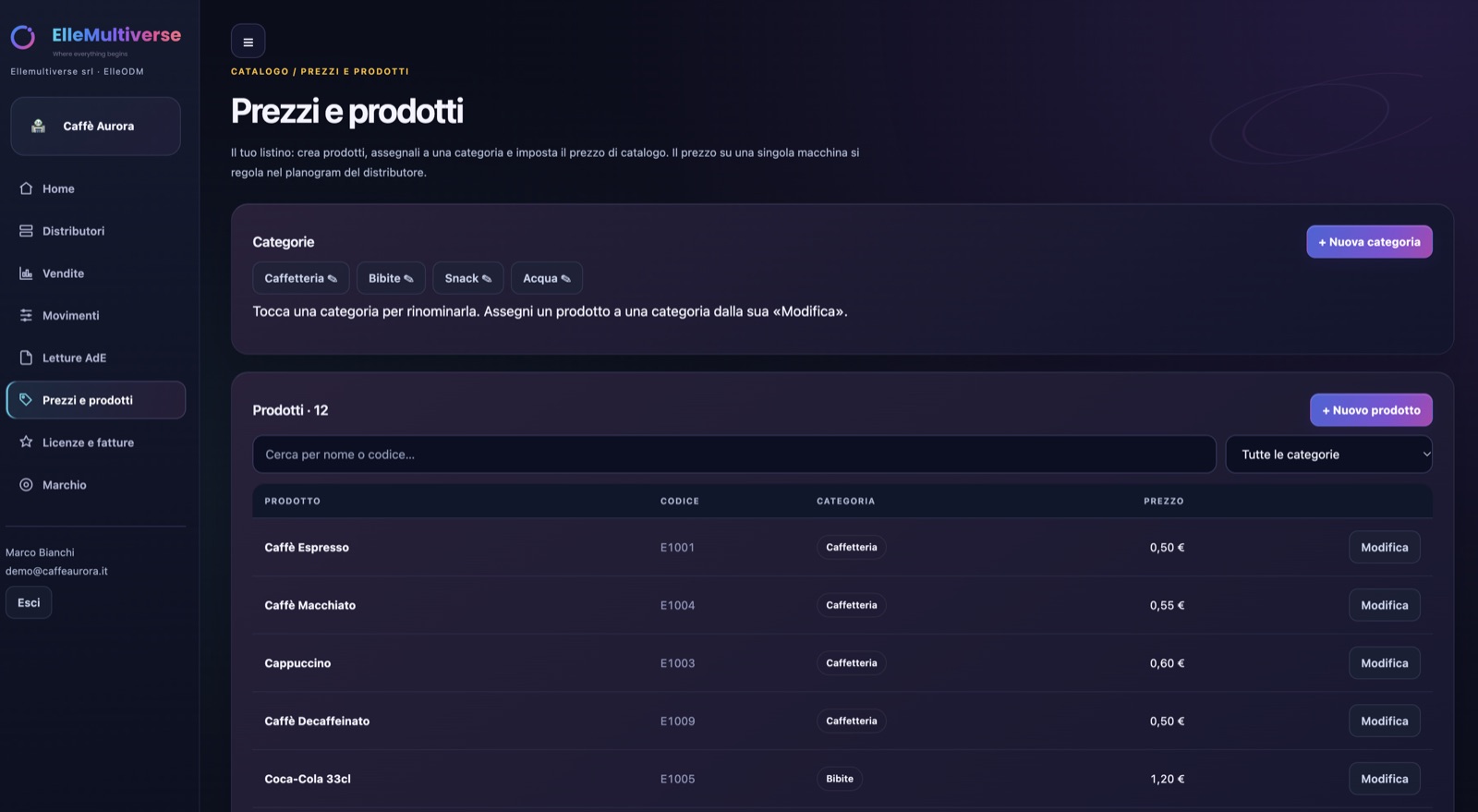Open Vendite in the sidebar
This screenshot has width=1478, height=812.
(x=95, y=273)
